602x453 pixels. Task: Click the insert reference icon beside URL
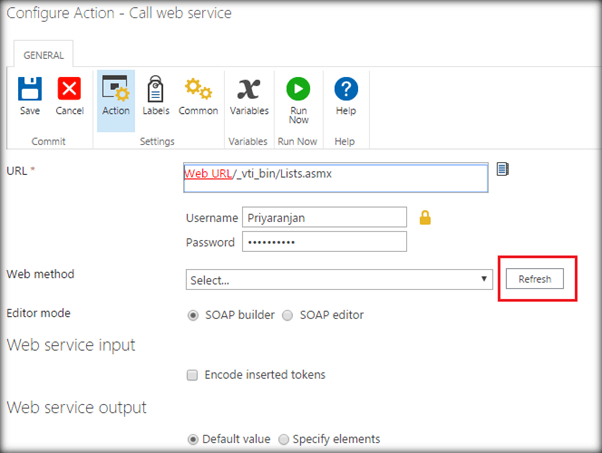click(503, 169)
